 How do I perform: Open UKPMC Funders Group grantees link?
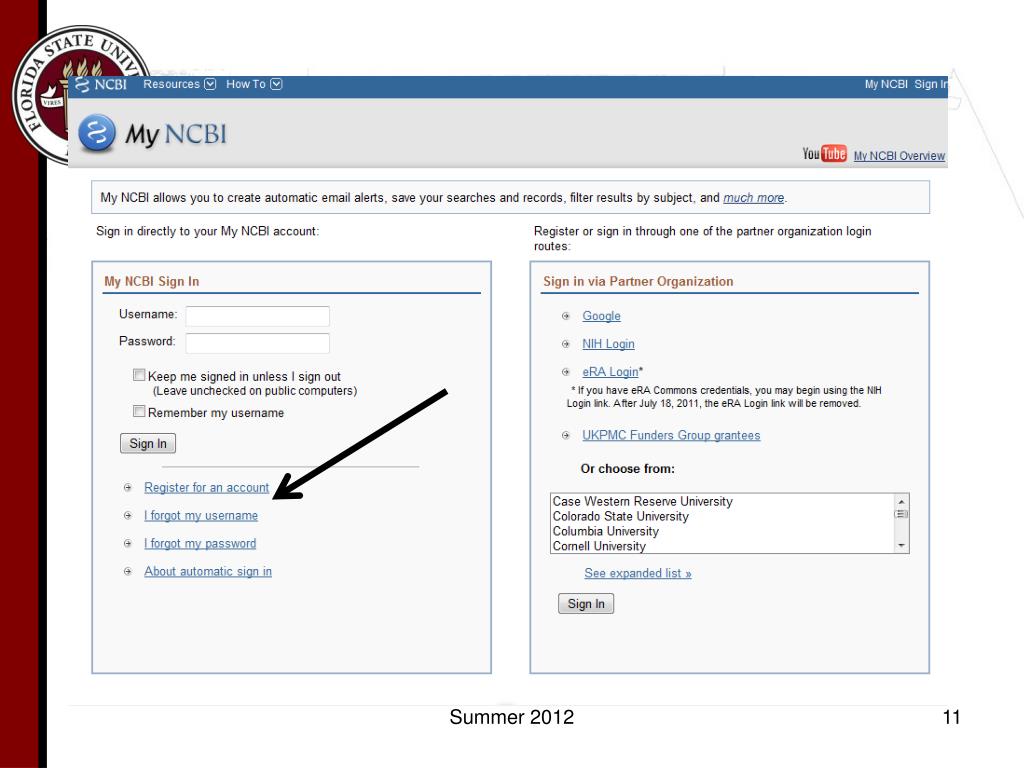671,436
